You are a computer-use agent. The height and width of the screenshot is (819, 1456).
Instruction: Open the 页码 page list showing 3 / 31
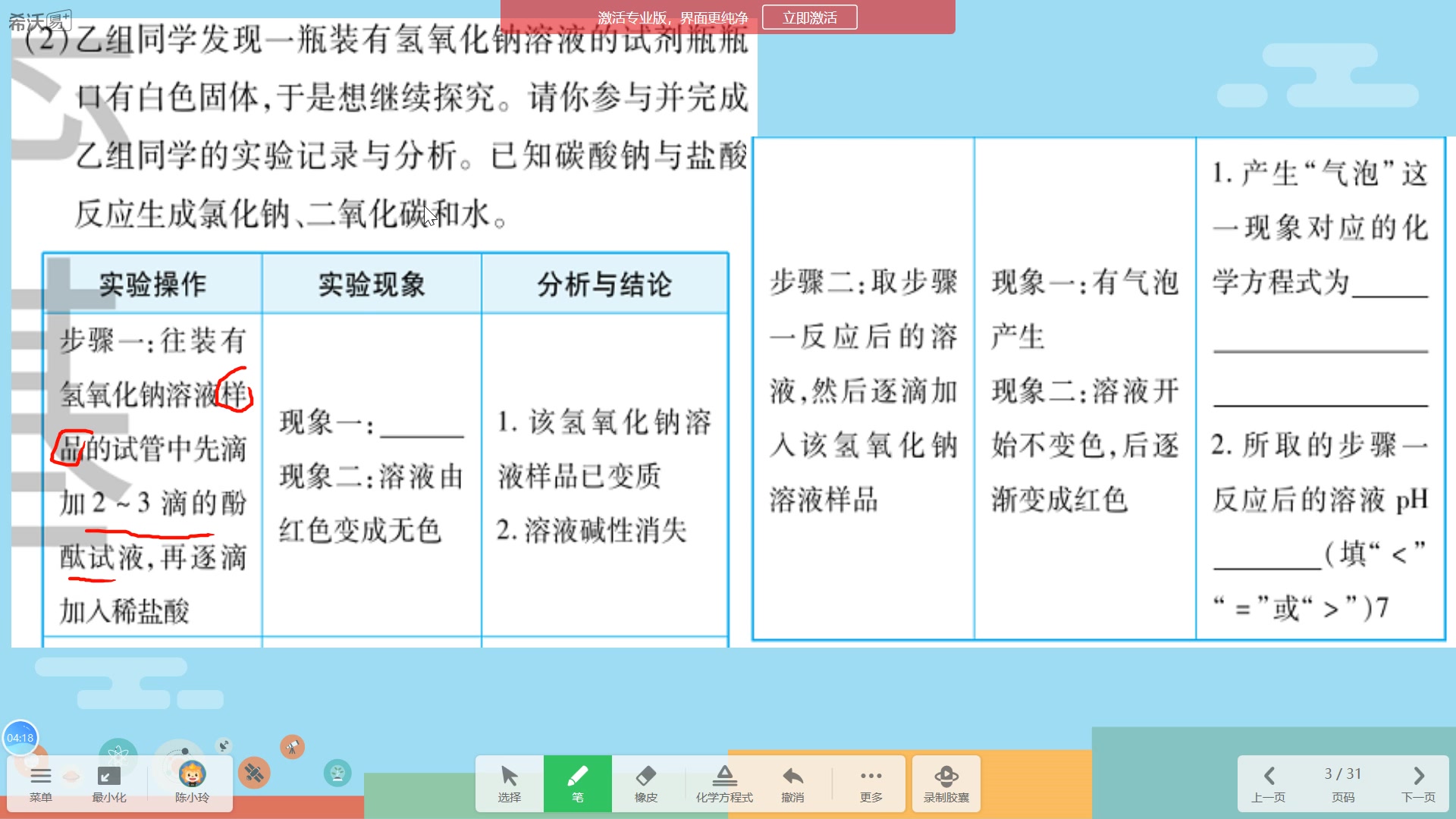point(1343,784)
